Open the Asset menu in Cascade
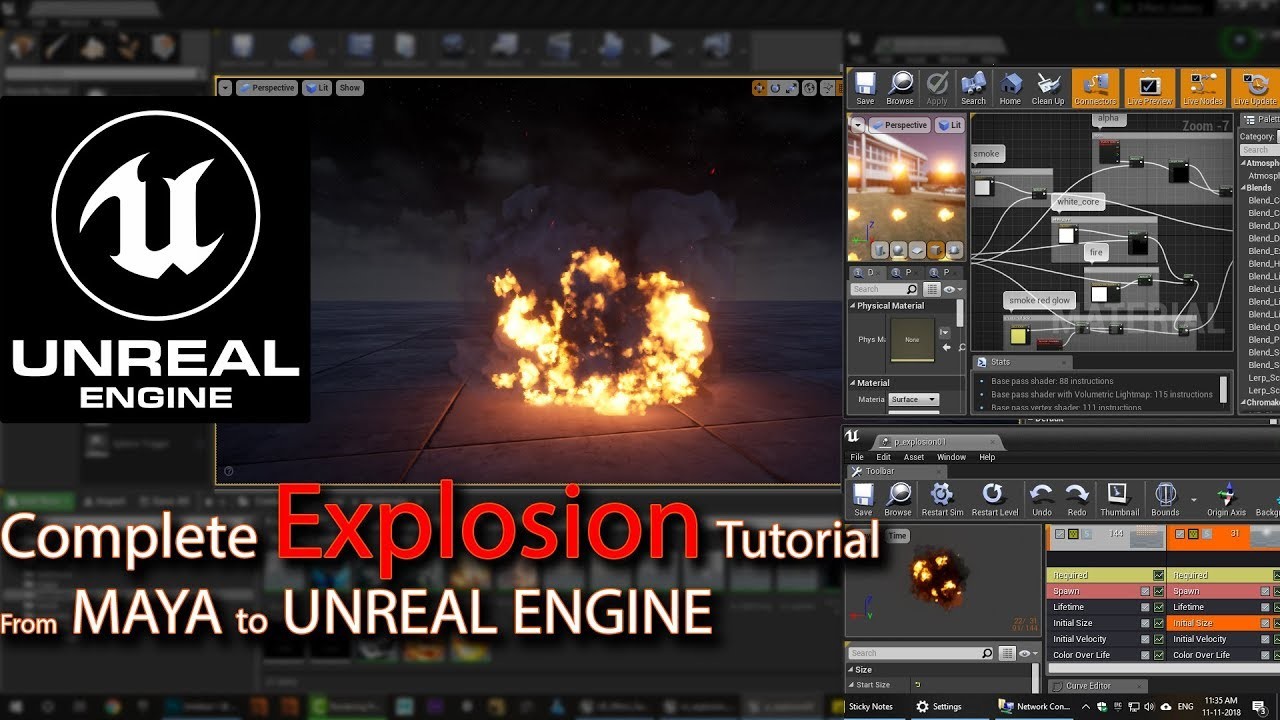Screen dimensions: 1280x720 913,457
